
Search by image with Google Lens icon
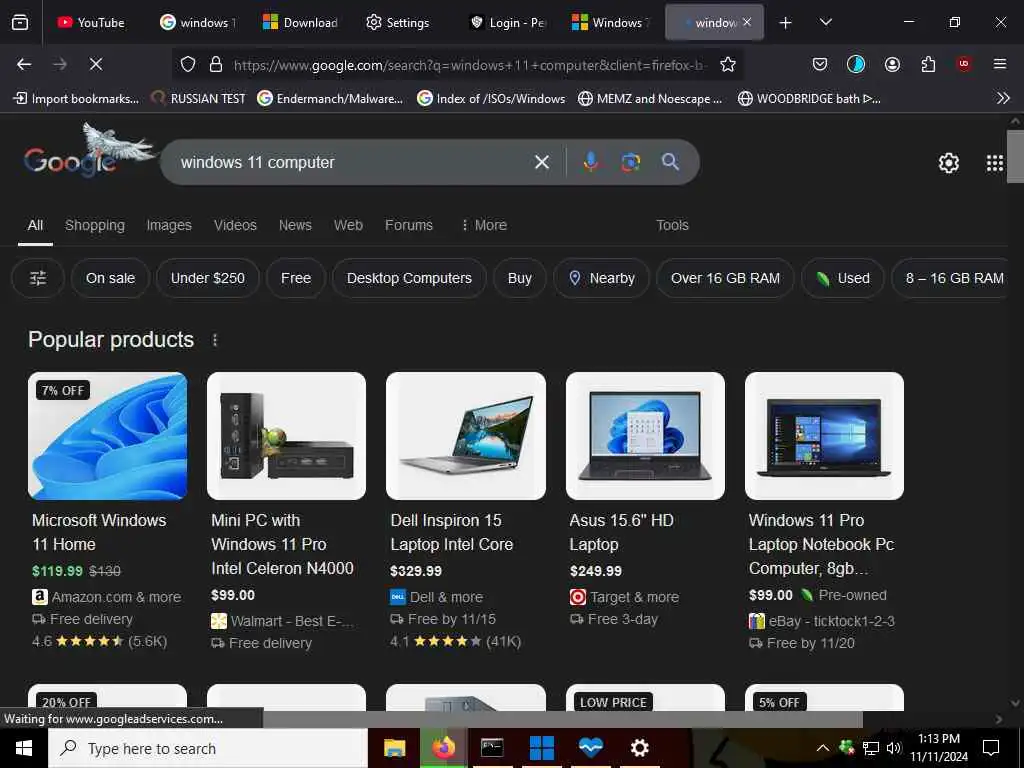point(630,162)
